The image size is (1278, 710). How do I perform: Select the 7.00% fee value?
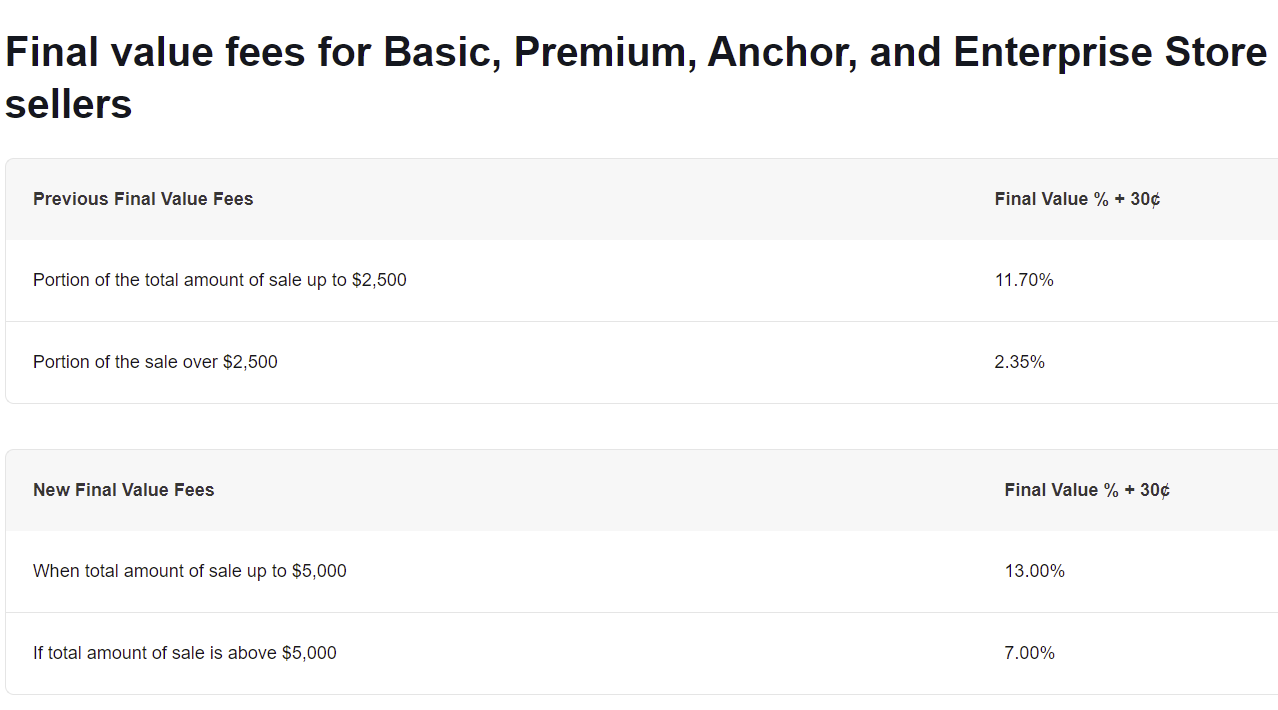1030,653
